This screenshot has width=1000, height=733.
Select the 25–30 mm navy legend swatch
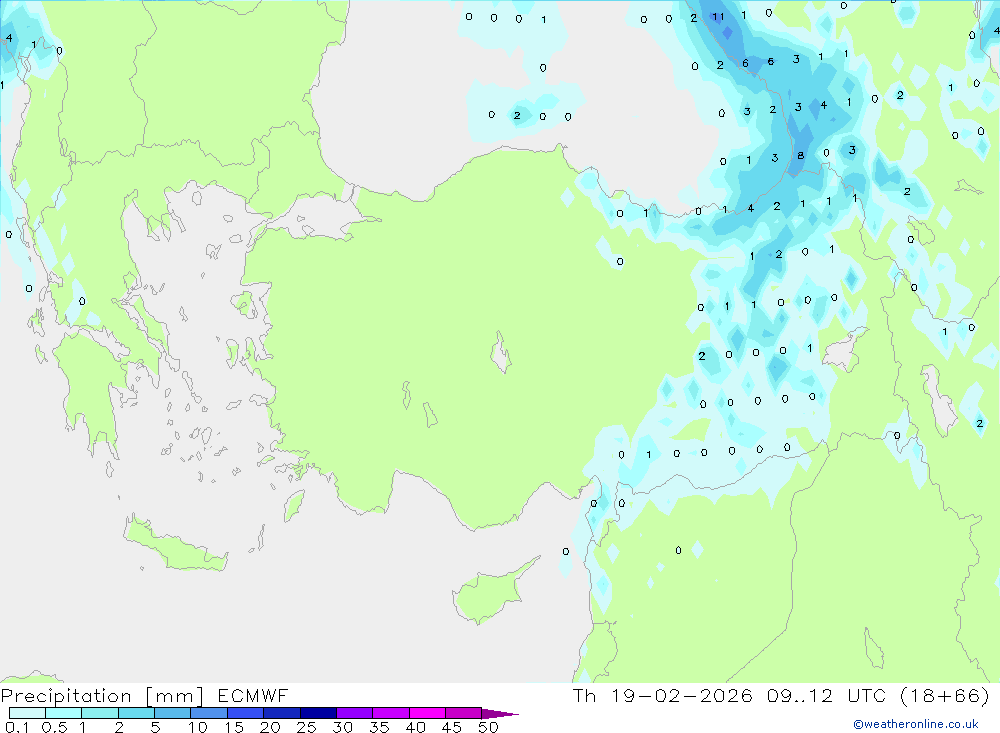point(318,713)
